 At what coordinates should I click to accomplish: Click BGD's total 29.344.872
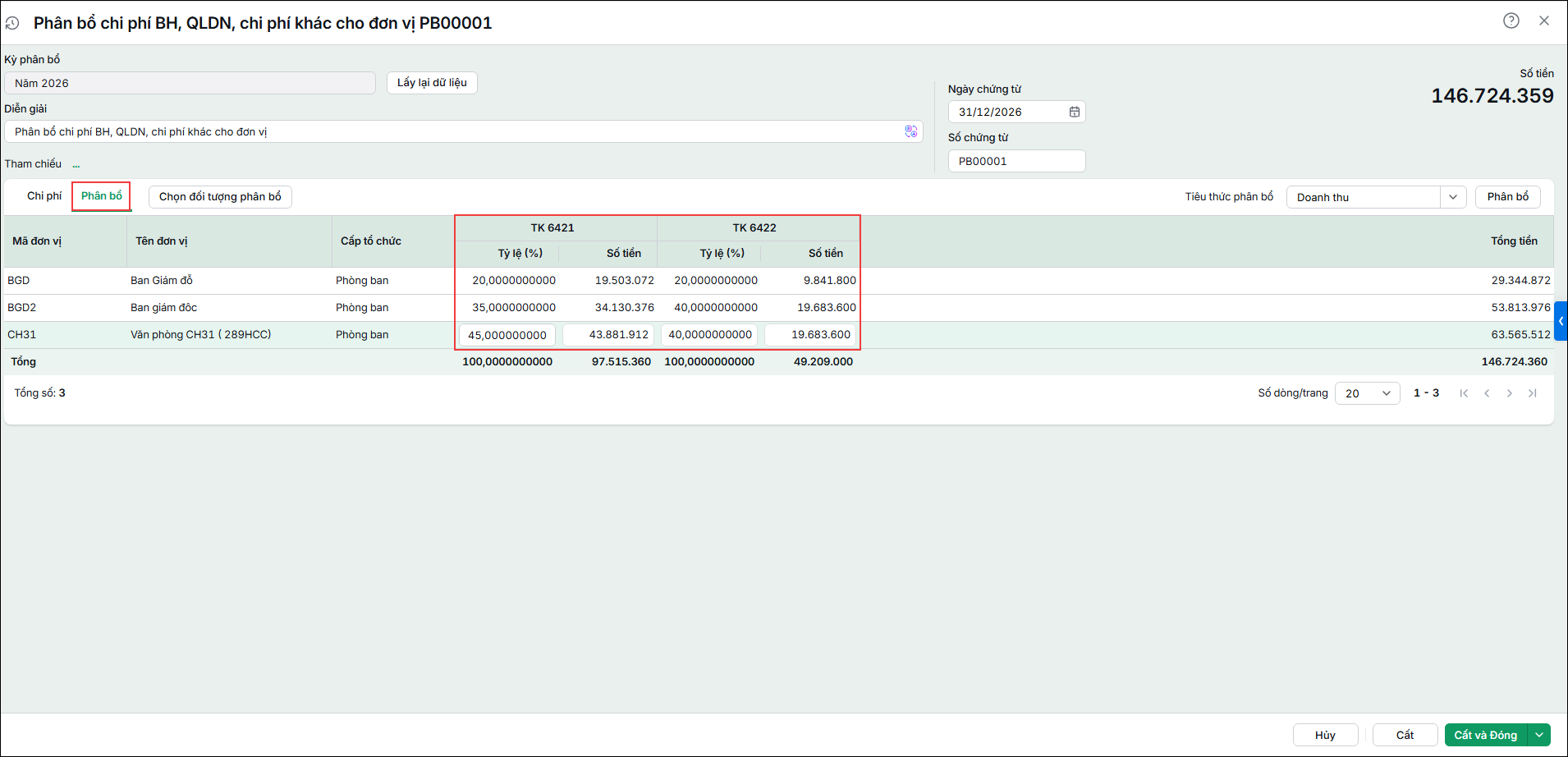tap(1521, 281)
